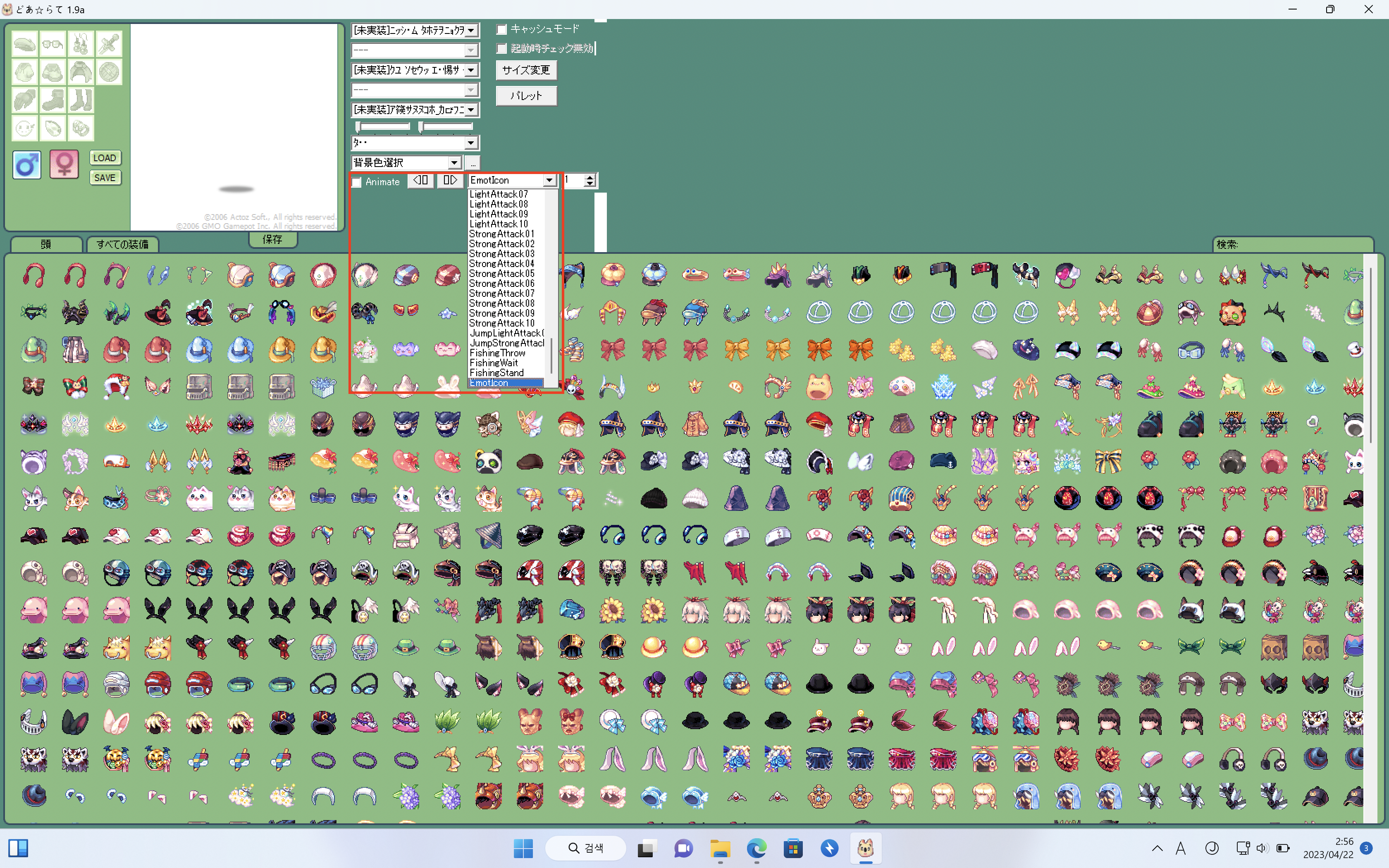Step to the previous animation frame

[421, 181]
